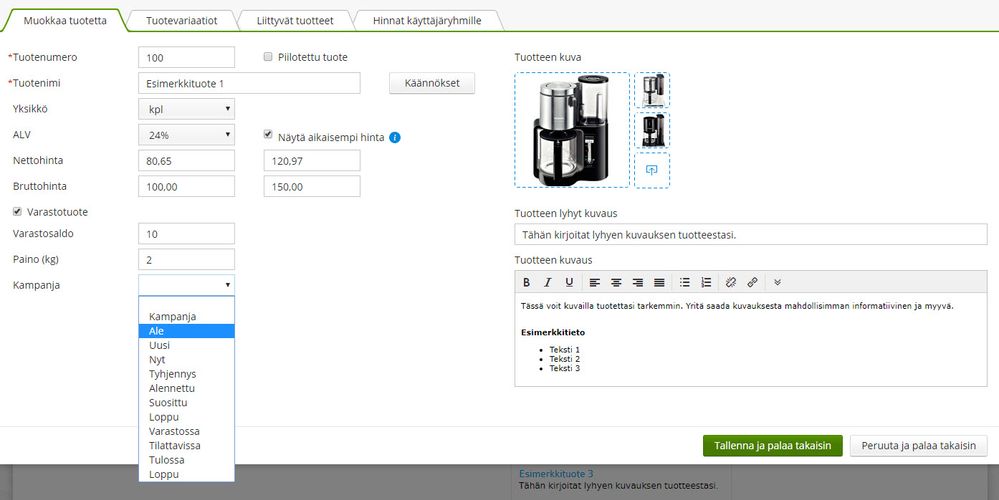The width and height of the screenshot is (999, 500).
Task: Uncheck Näytä aikaisempi hinta
Action: (x=268, y=134)
